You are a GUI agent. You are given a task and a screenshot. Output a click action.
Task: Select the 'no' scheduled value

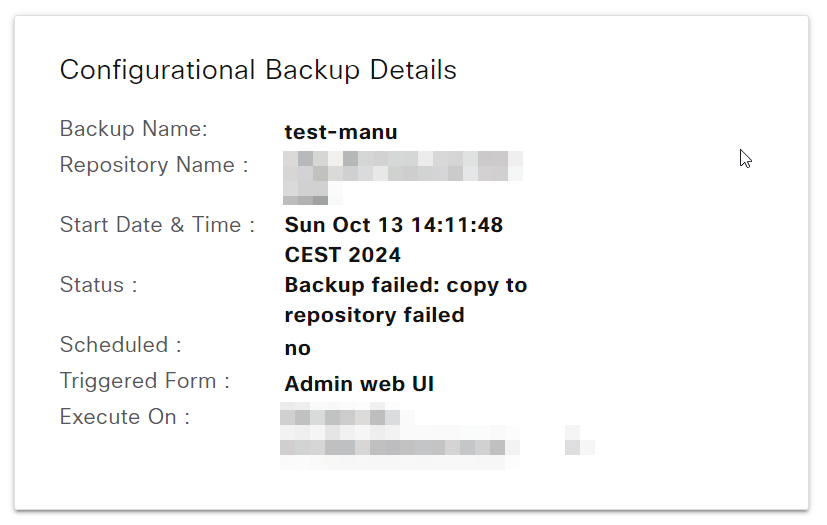point(297,349)
